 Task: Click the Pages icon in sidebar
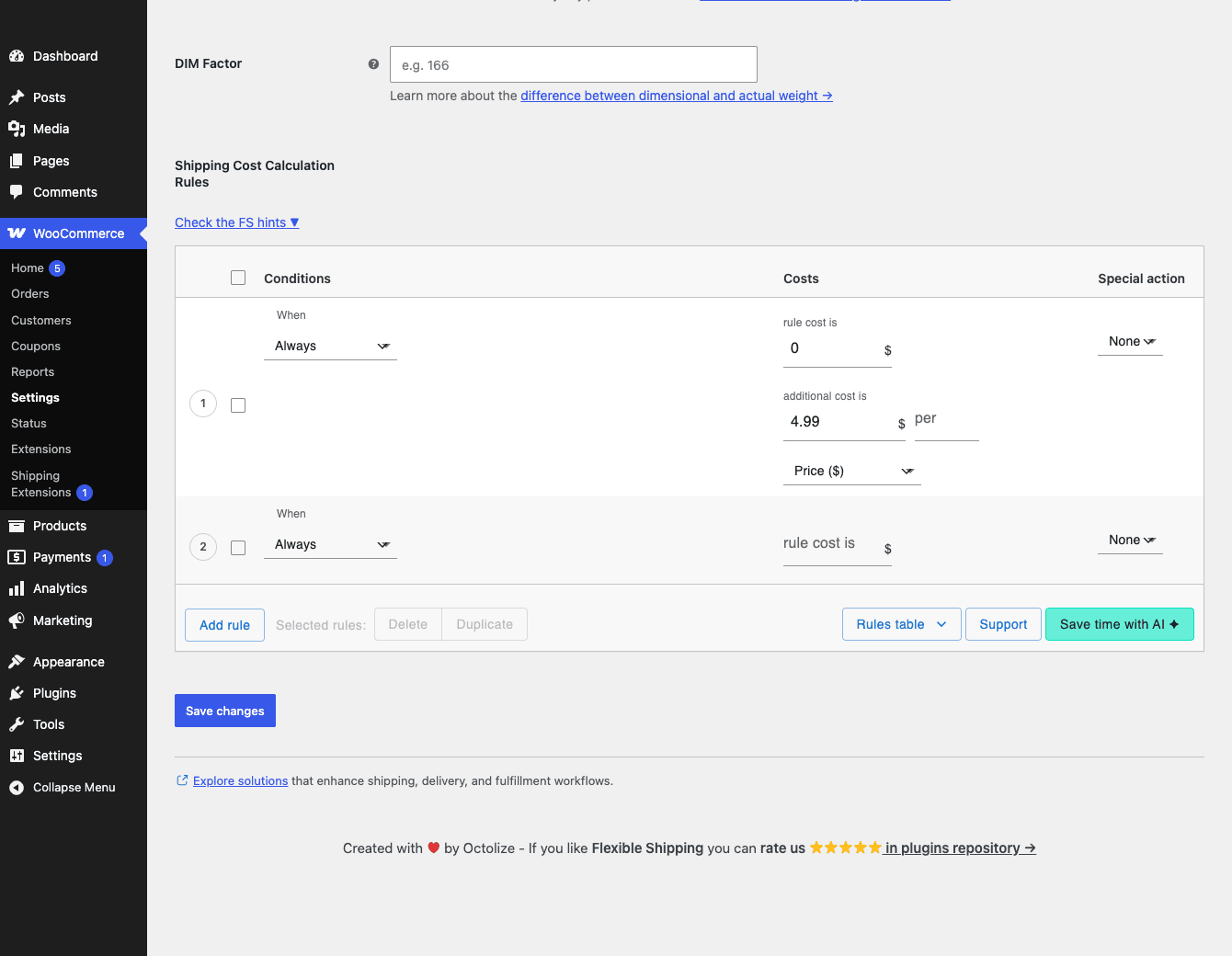pos(17,161)
